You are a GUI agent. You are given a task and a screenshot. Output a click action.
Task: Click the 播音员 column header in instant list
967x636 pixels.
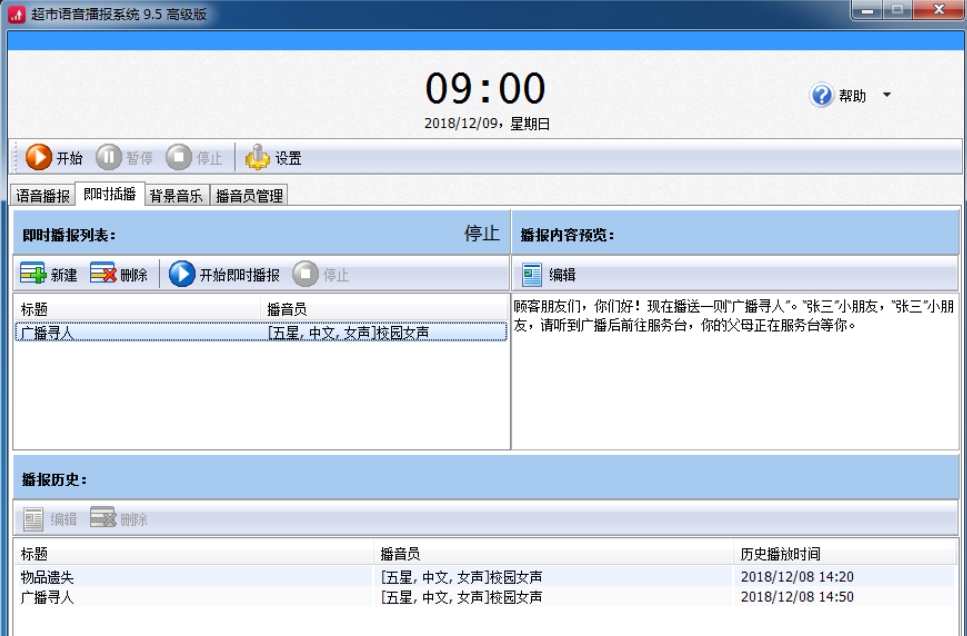[287, 310]
